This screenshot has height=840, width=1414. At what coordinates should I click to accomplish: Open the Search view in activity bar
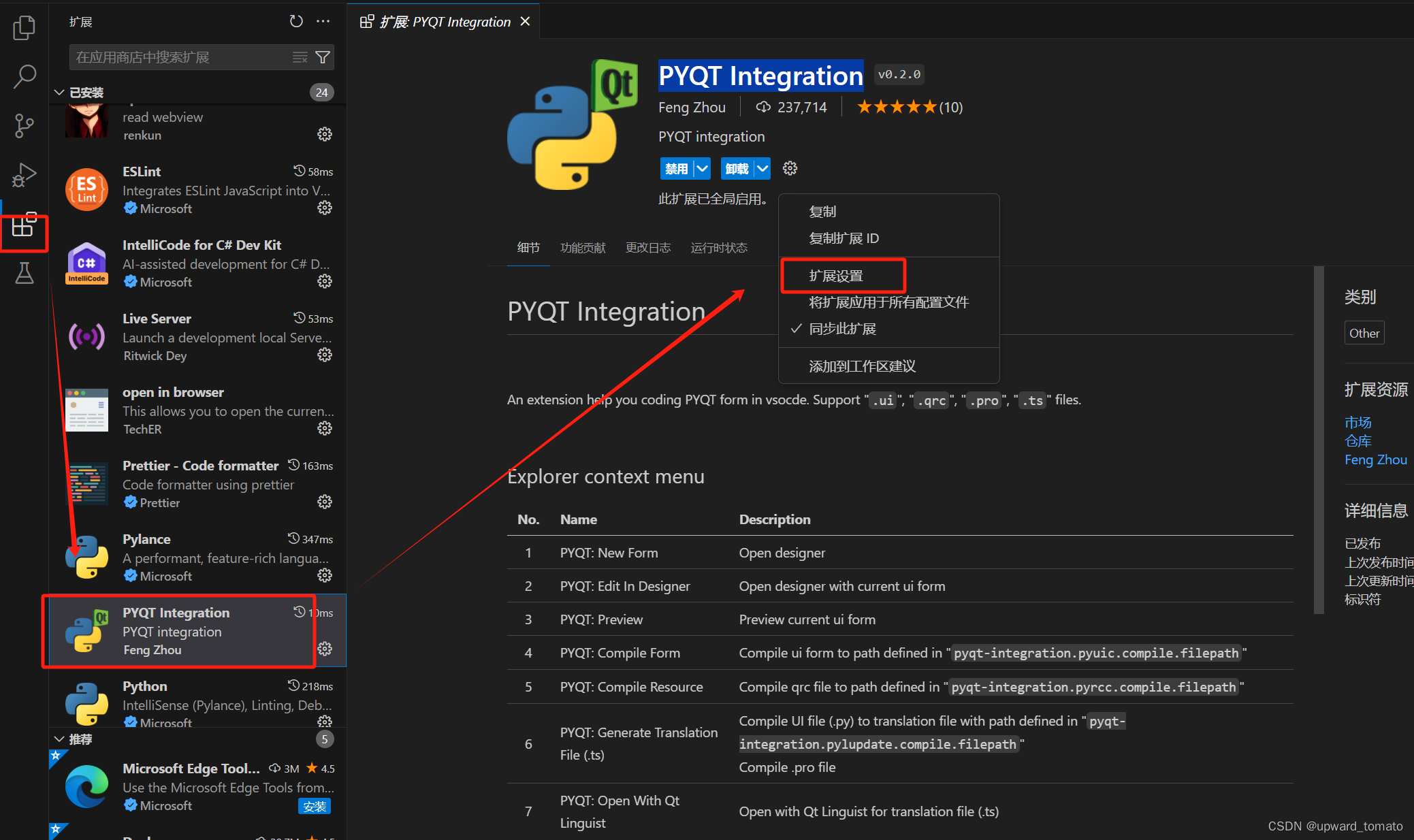[x=24, y=76]
